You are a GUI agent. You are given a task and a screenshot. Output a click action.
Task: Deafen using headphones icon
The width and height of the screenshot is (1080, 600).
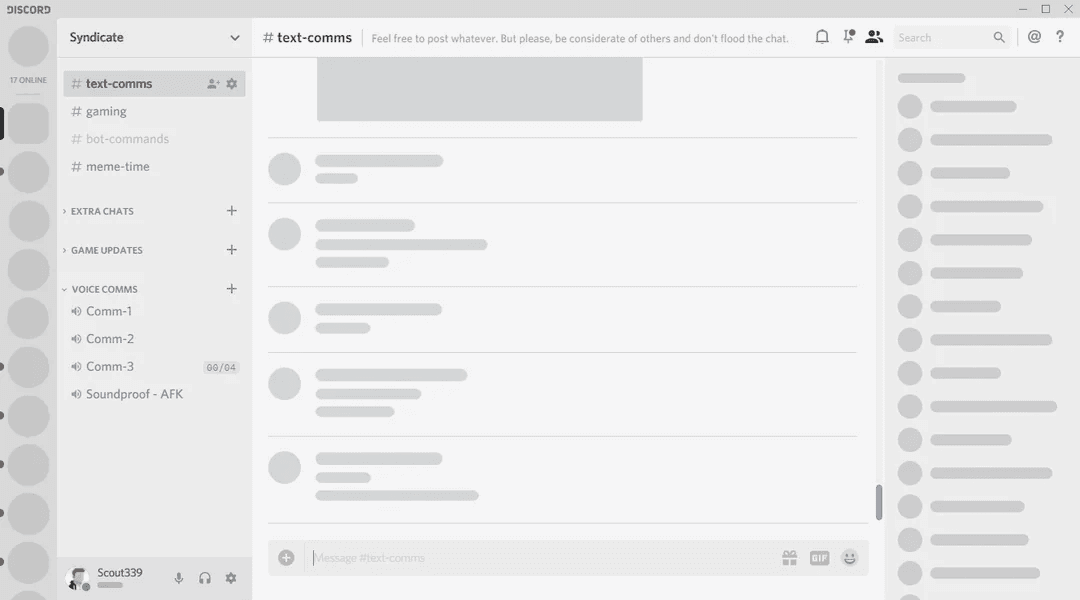[x=205, y=578]
